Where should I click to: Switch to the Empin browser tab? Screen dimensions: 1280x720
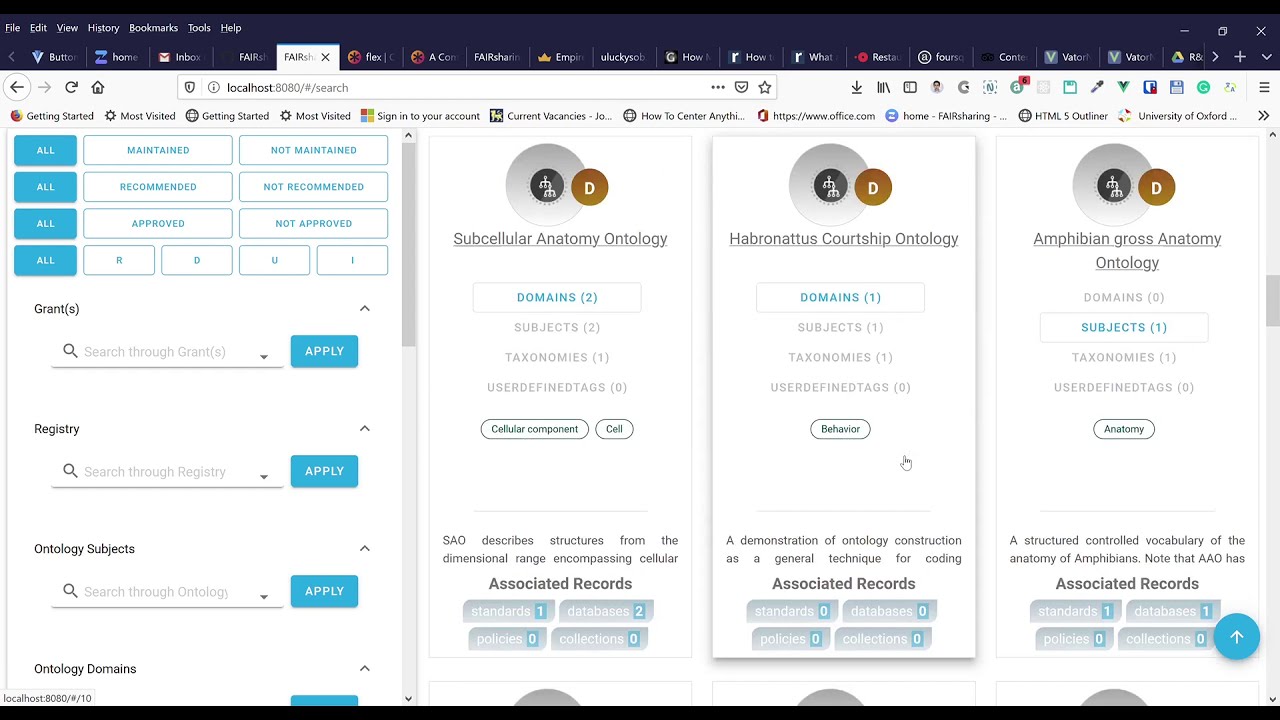click(x=560, y=57)
